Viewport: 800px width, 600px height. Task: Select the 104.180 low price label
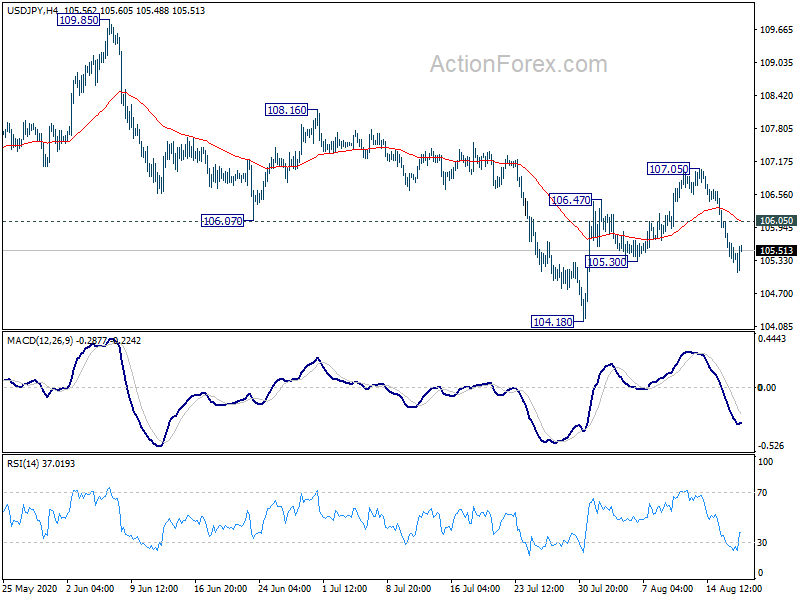click(553, 322)
